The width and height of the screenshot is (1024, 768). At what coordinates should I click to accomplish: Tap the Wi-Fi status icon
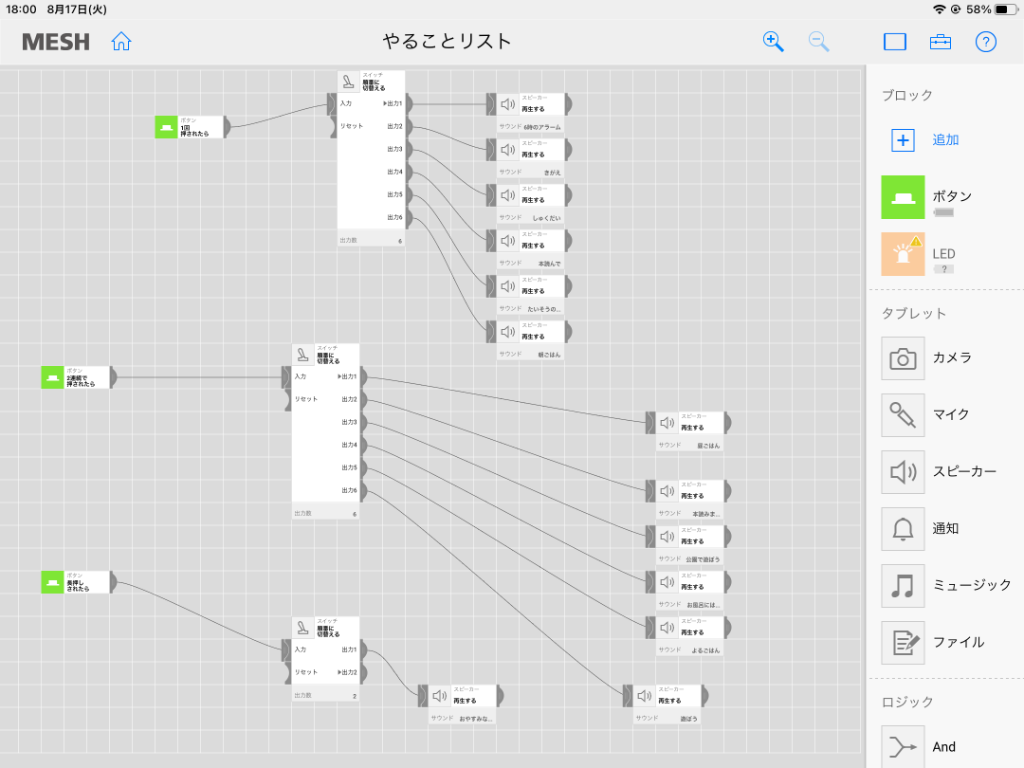point(939,9)
